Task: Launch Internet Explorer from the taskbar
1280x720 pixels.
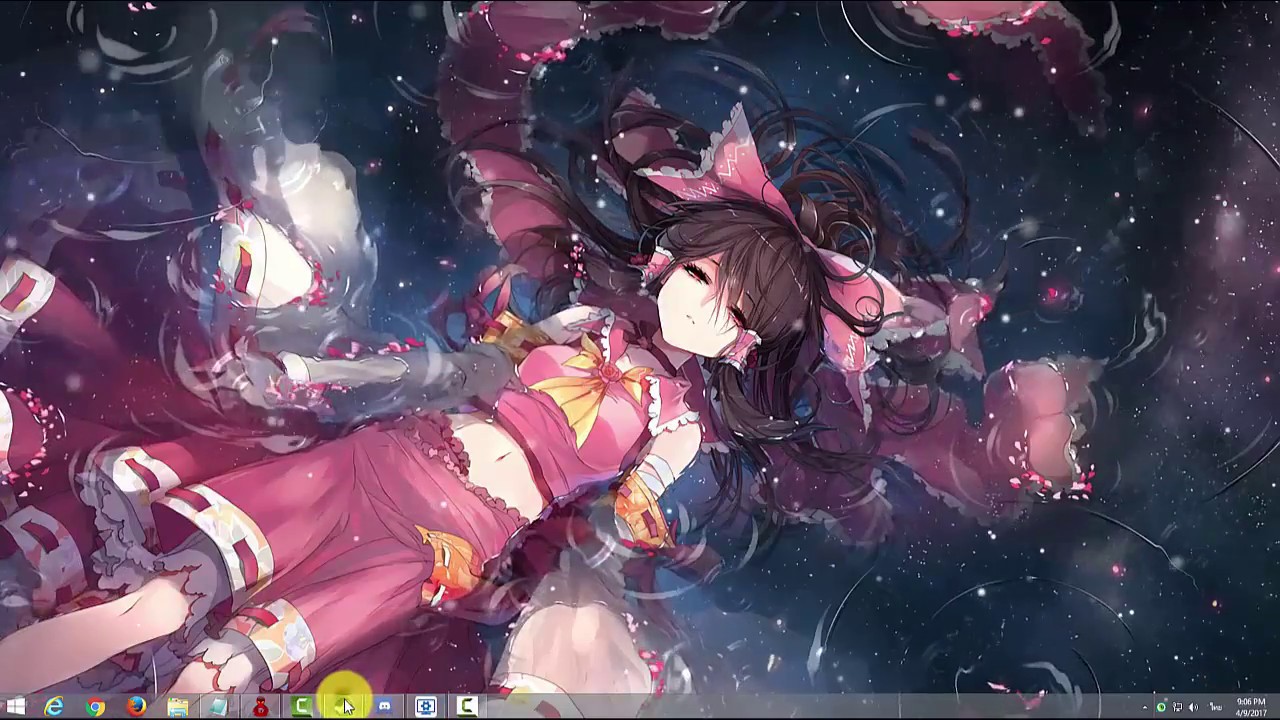Action: coord(54,707)
